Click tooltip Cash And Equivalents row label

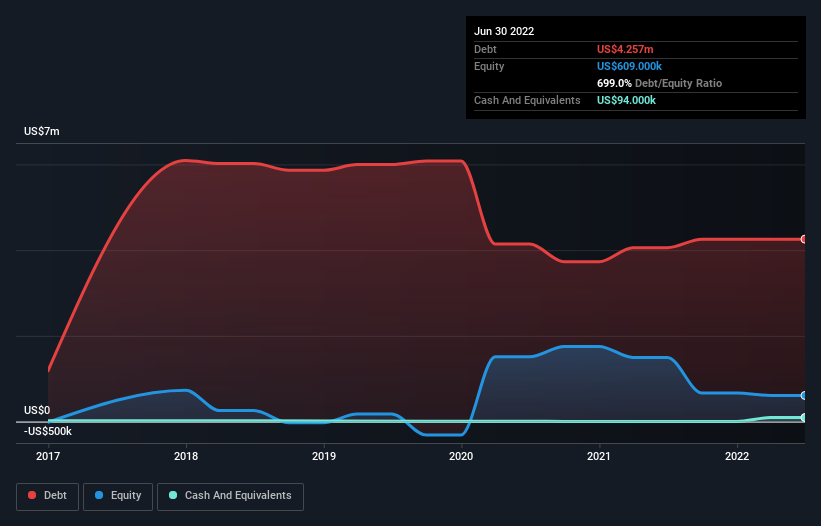tap(527, 100)
